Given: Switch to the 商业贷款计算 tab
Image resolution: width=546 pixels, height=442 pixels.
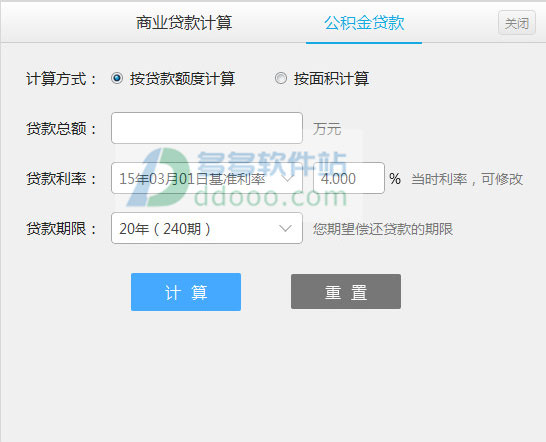Looking at the screenshot, I should click(184, 23).
